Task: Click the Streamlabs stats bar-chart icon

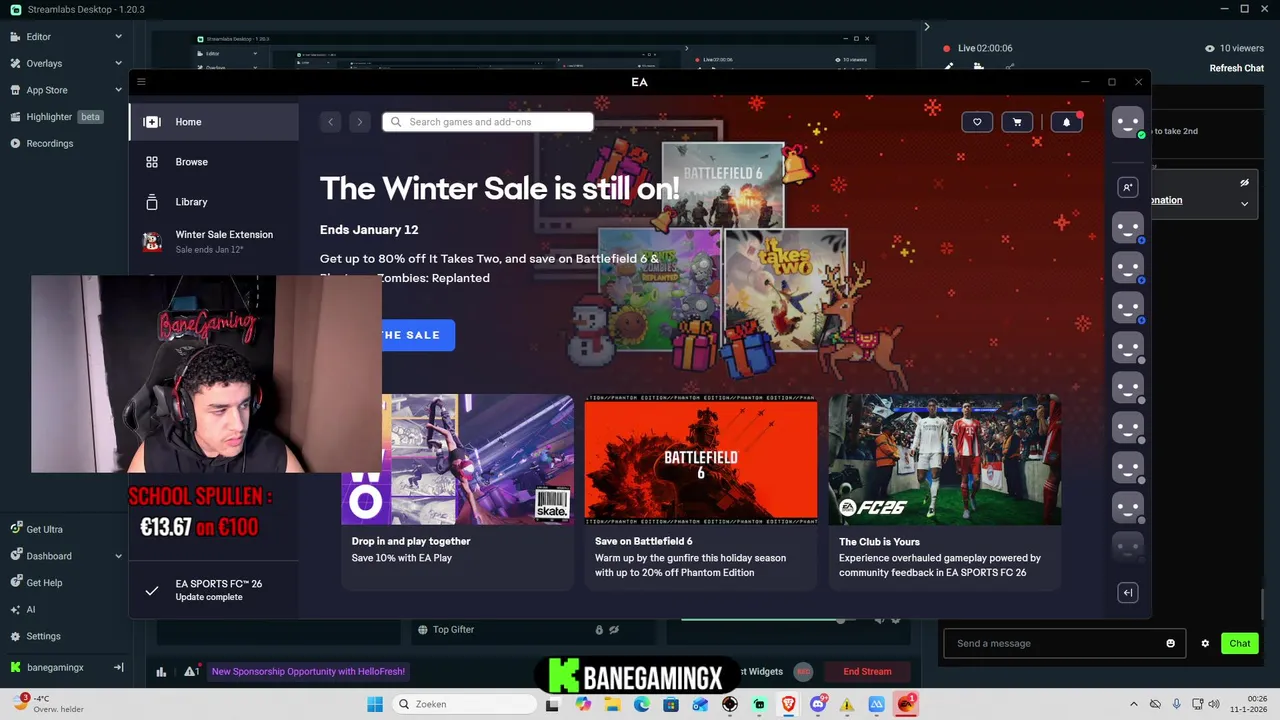Action: click(x=161, y=672)
